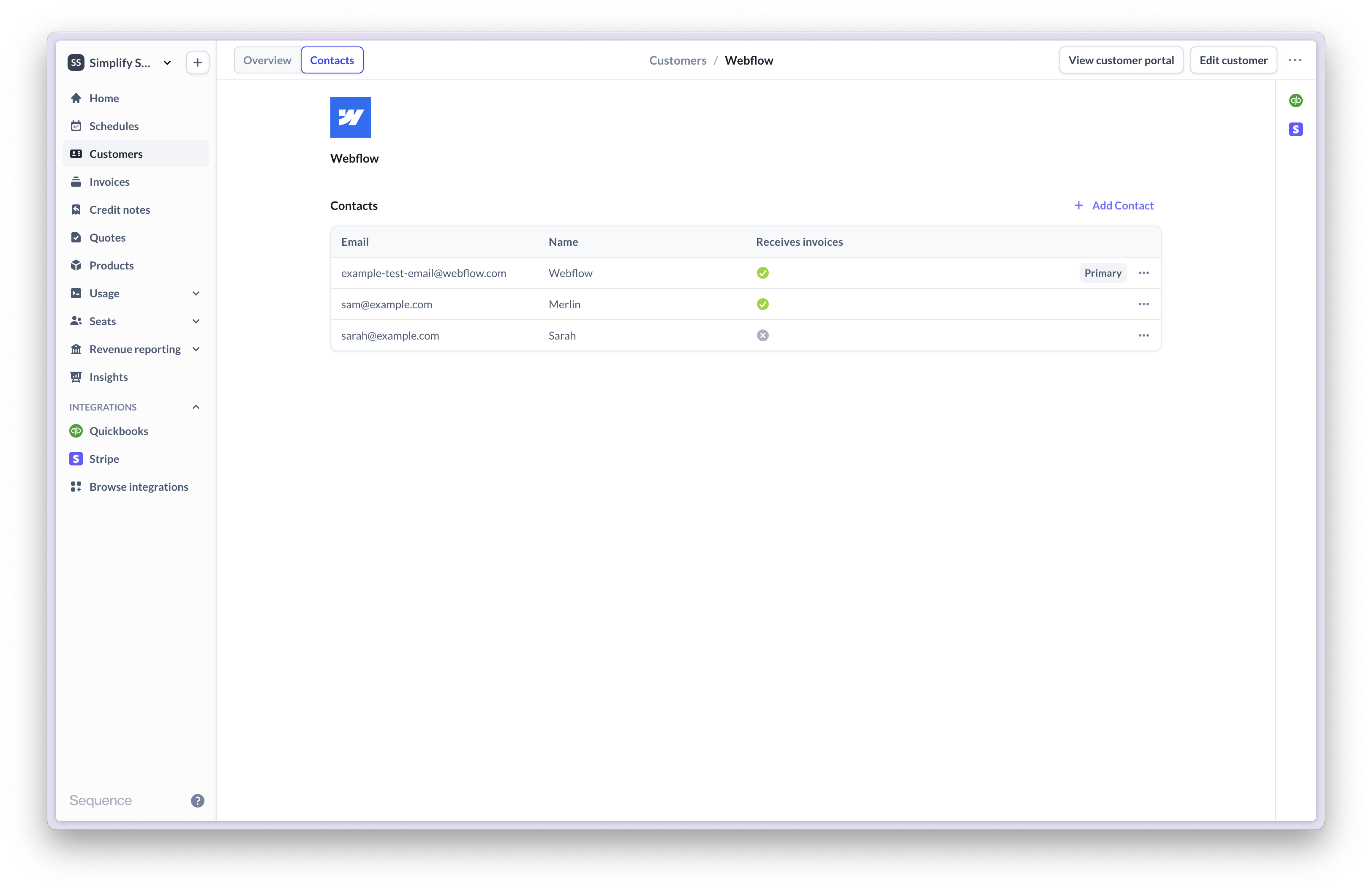Viewport: 1372px width, 892px height.
Task: Expand the Usage submenu chevron
Action: point(196,293)
